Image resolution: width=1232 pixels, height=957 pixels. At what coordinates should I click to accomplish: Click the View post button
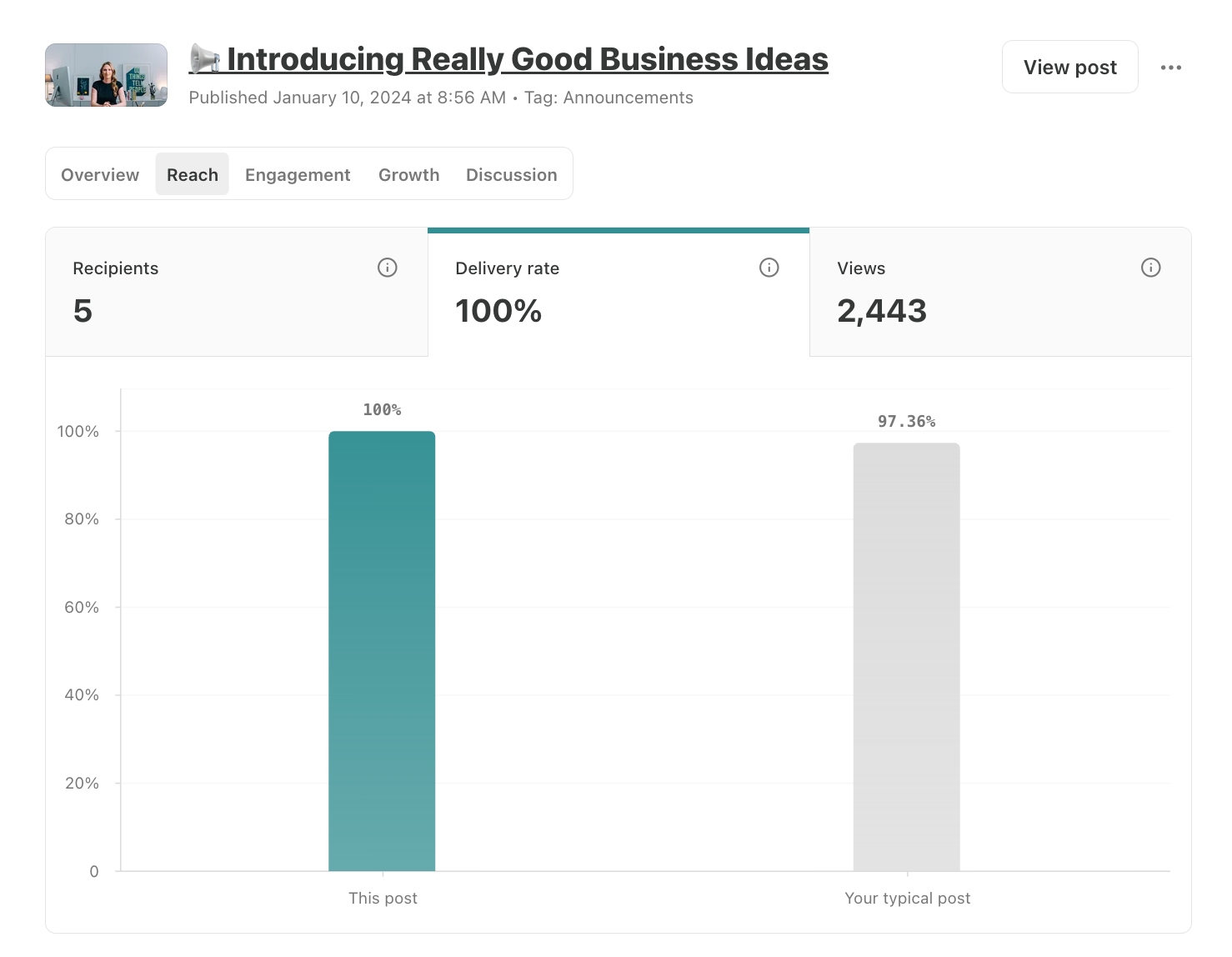pos(1069,67)
